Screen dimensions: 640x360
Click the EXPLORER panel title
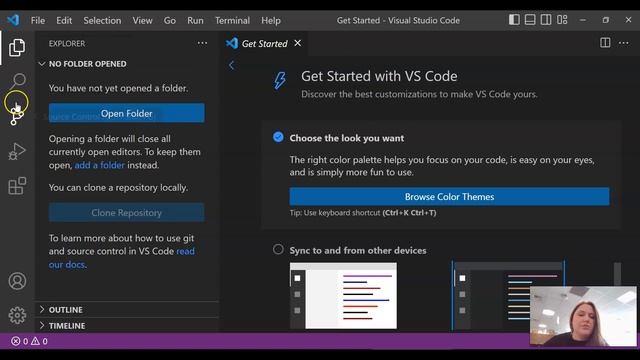pos(67,43)
